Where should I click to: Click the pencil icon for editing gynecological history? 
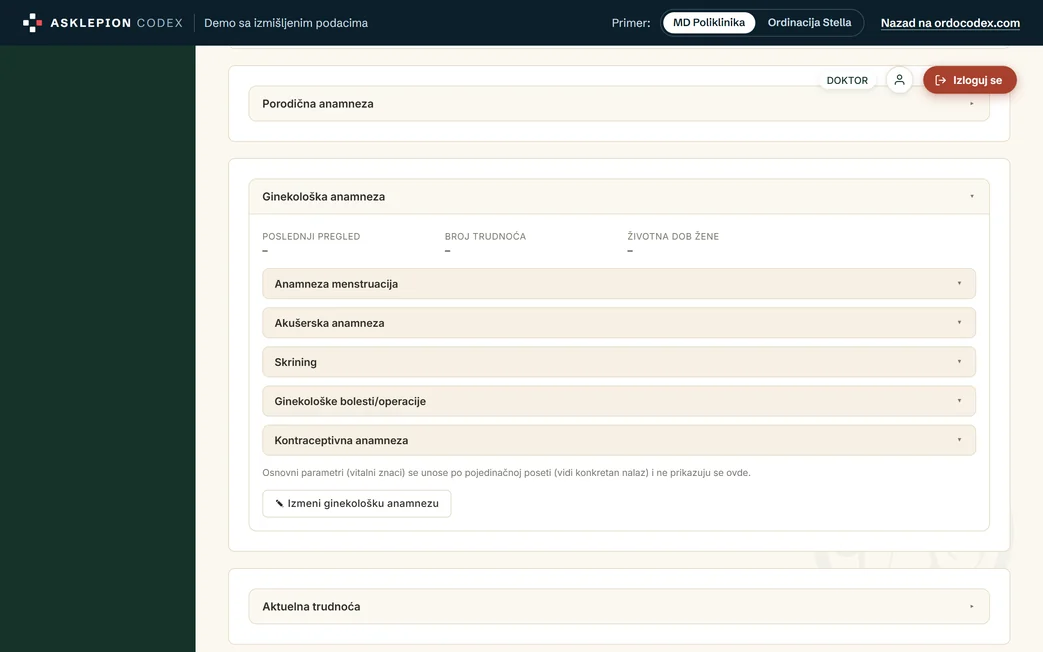point(279,504)
